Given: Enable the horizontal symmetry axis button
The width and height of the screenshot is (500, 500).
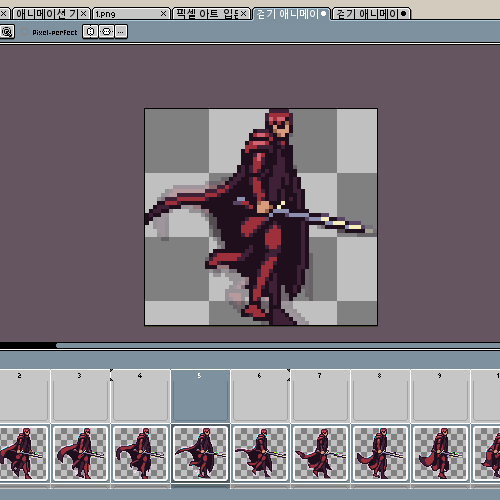Looking at the screenshot, I should coord(106,32).
